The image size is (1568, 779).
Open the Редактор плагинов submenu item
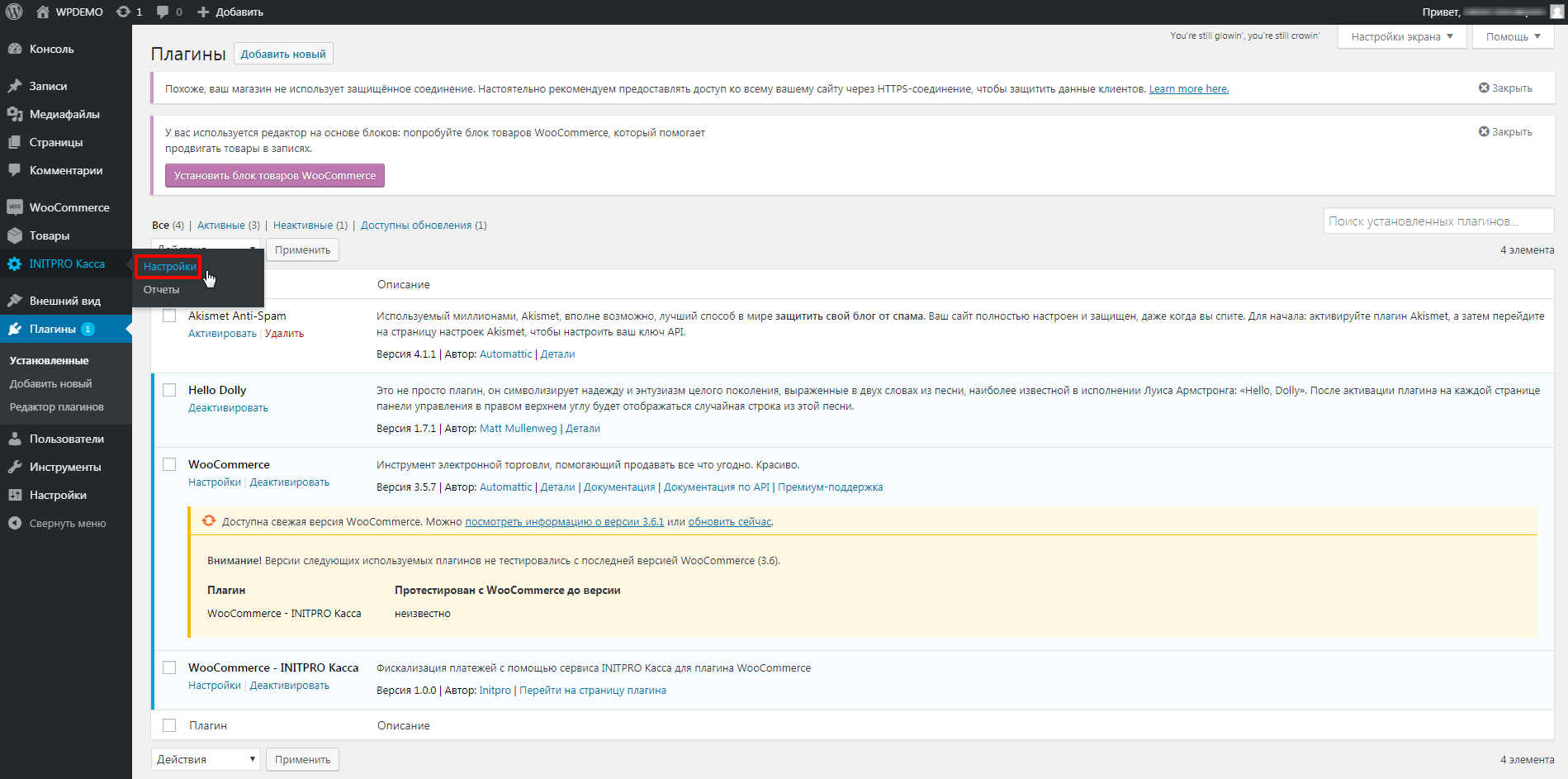tap(56, 406)
